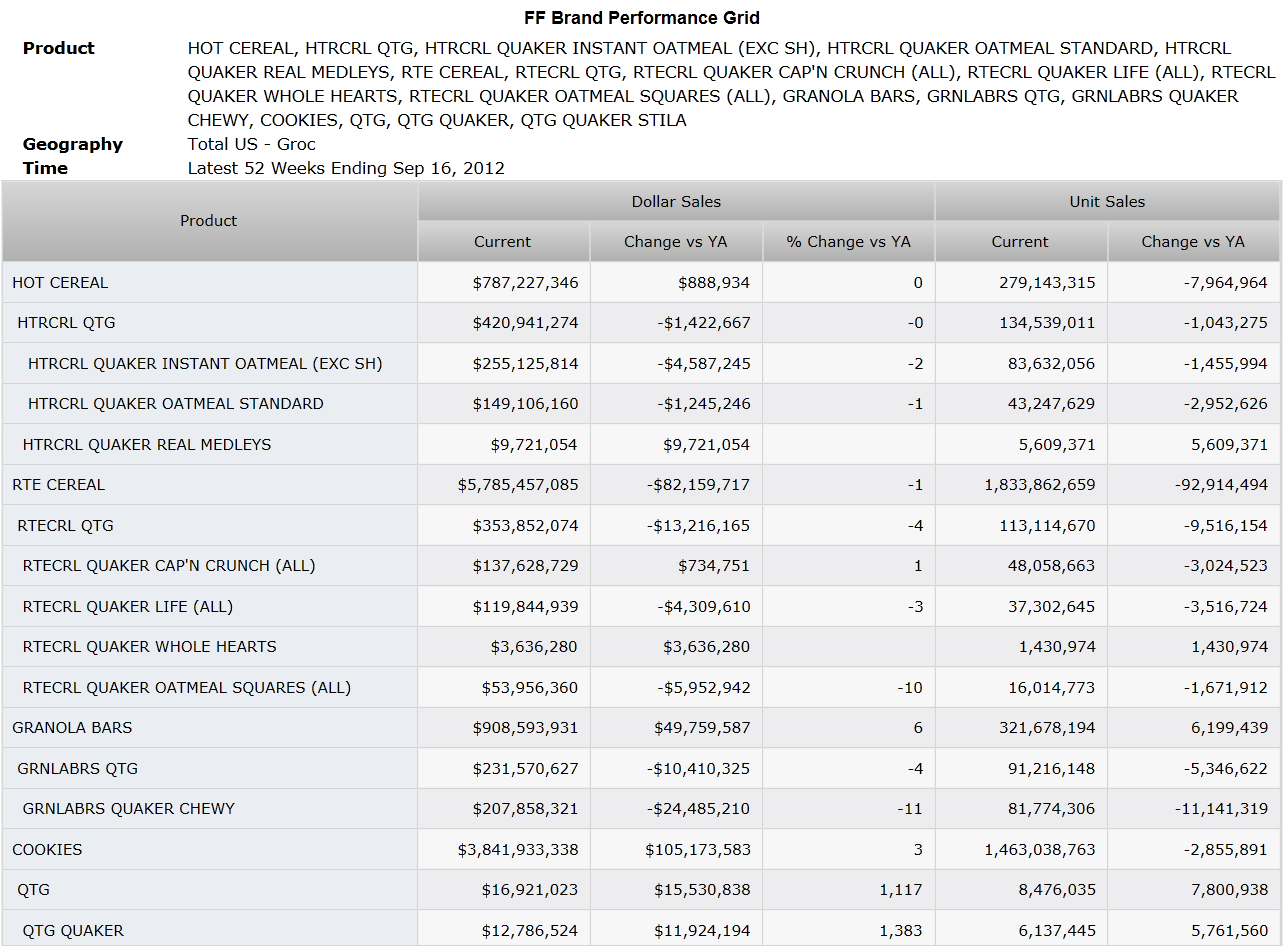This screenshot has height=946, width=1284.
Task: Click the Unit Sales group header
Action: [1107, 201]
